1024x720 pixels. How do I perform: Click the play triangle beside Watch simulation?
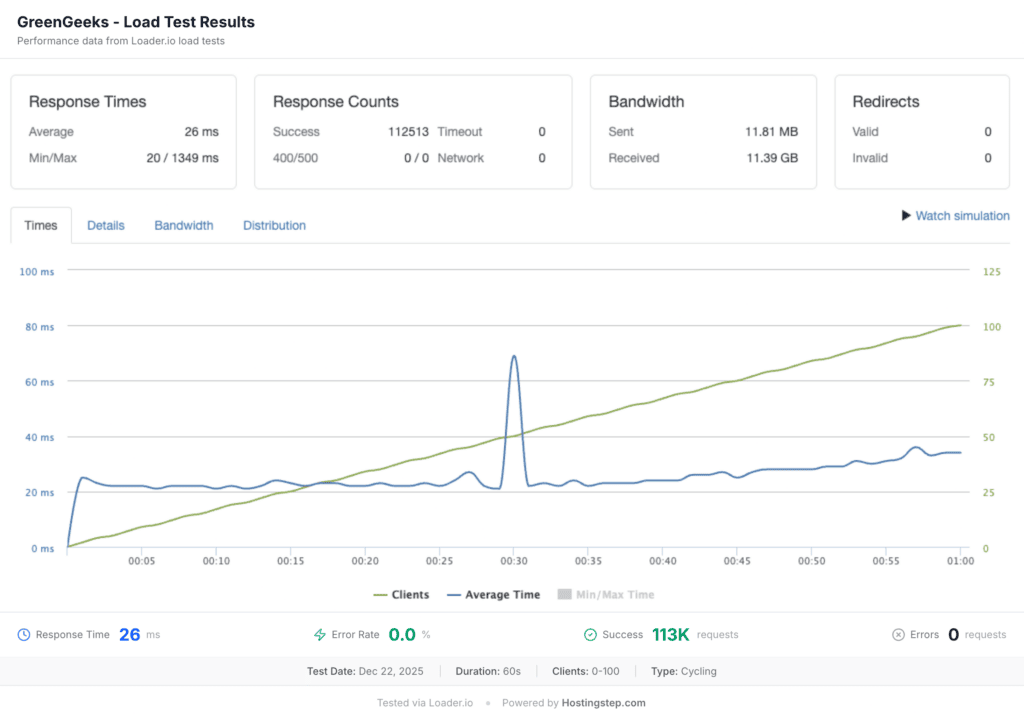906,216
